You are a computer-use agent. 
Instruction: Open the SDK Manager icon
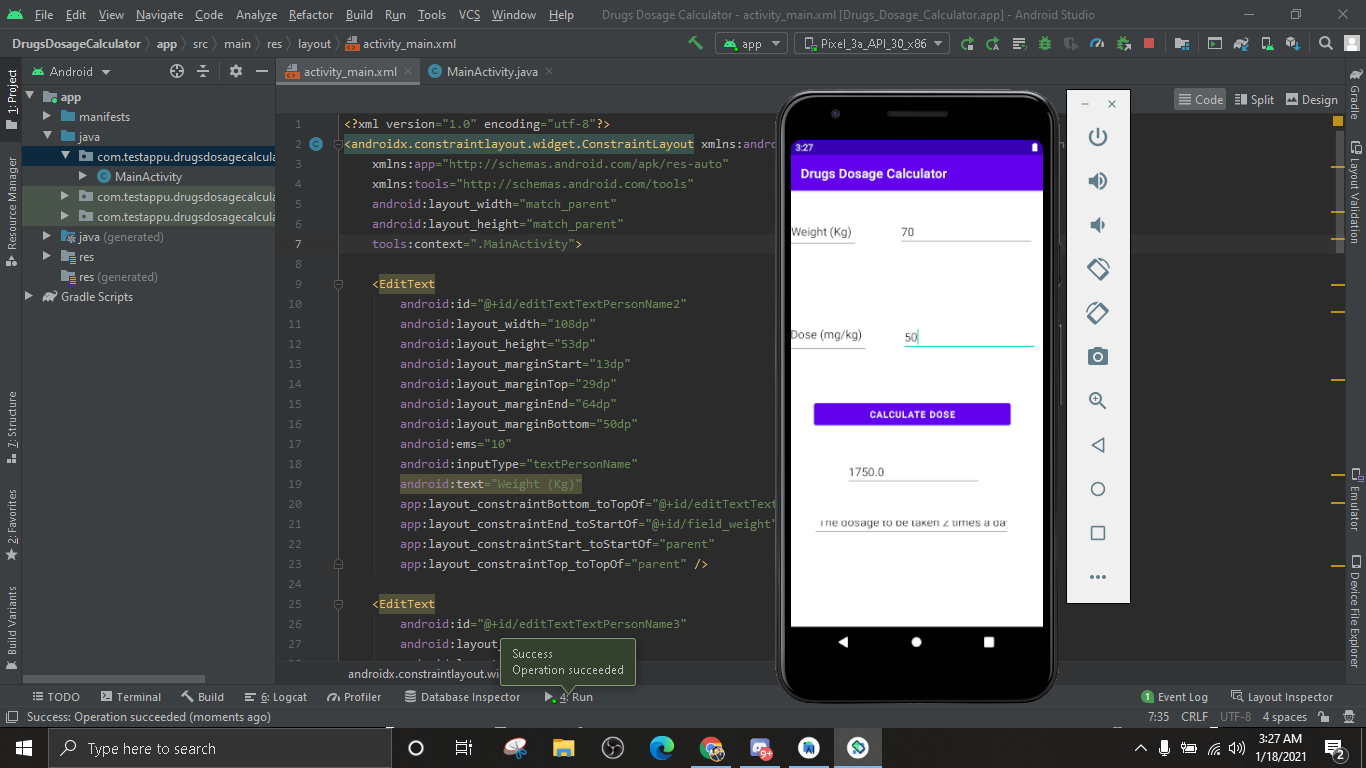[x=1293, y=43]
